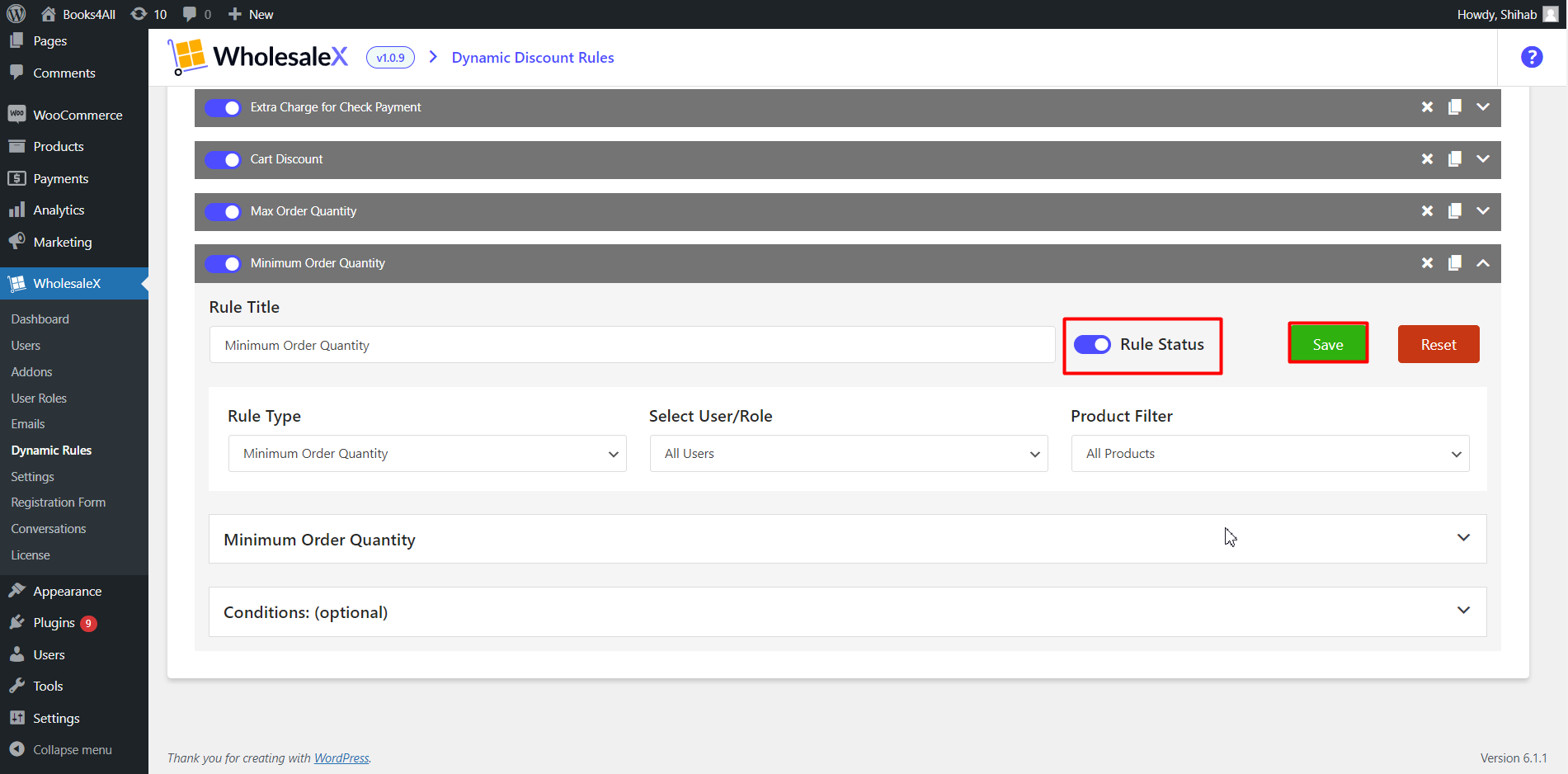Duplicate the Max Order Quantity rule
This screenshot has height=774, width=1568.
tap(1455, 211)
